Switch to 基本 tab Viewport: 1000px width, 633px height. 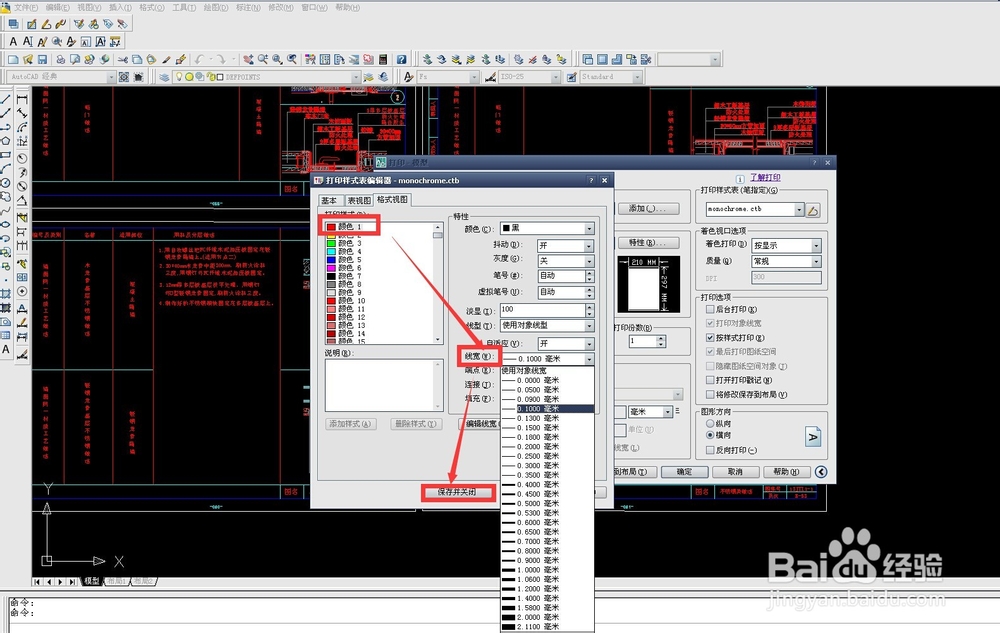coord(329,201)
